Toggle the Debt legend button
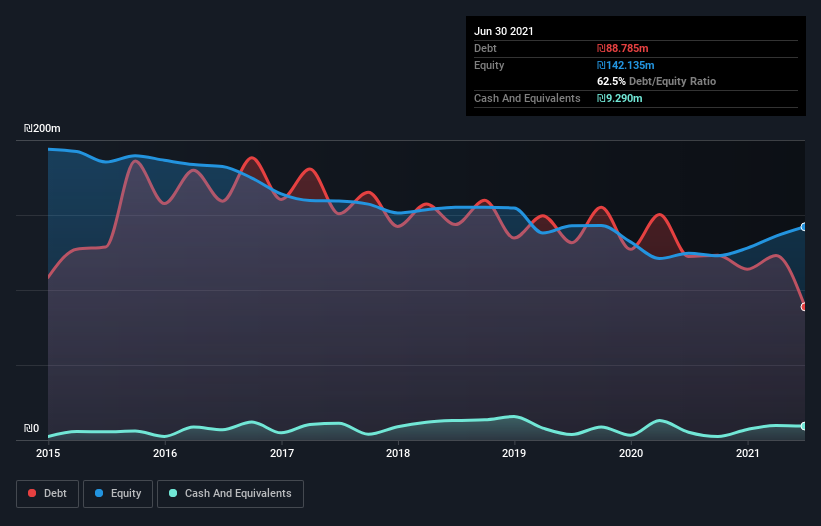This screenshot has width=821, height=526. (48, 494)
